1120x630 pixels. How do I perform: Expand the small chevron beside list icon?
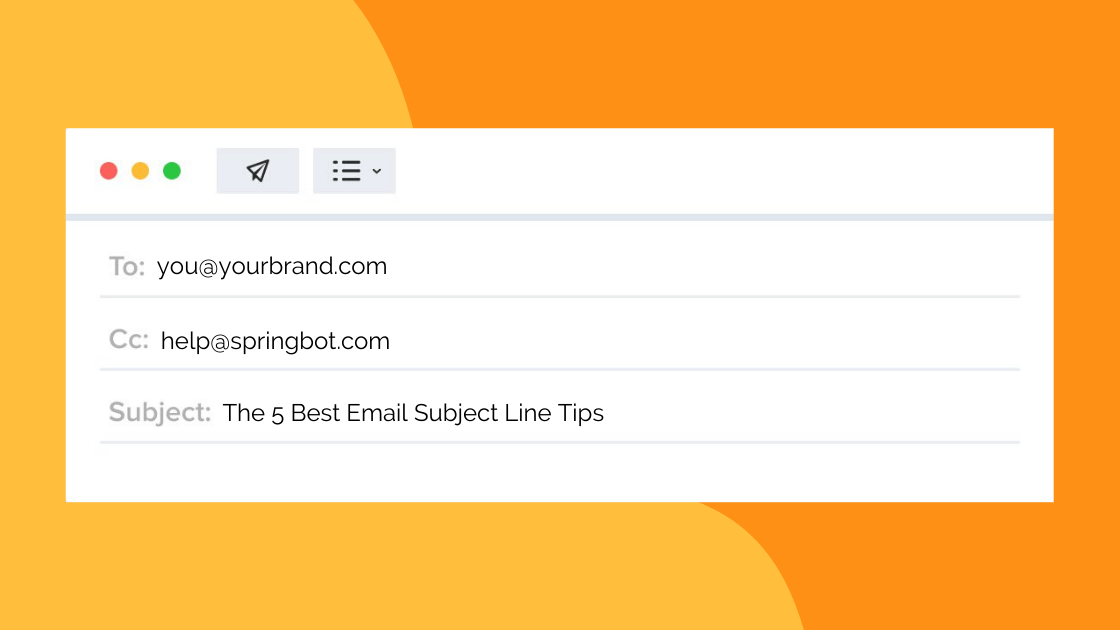pos(377,172)
